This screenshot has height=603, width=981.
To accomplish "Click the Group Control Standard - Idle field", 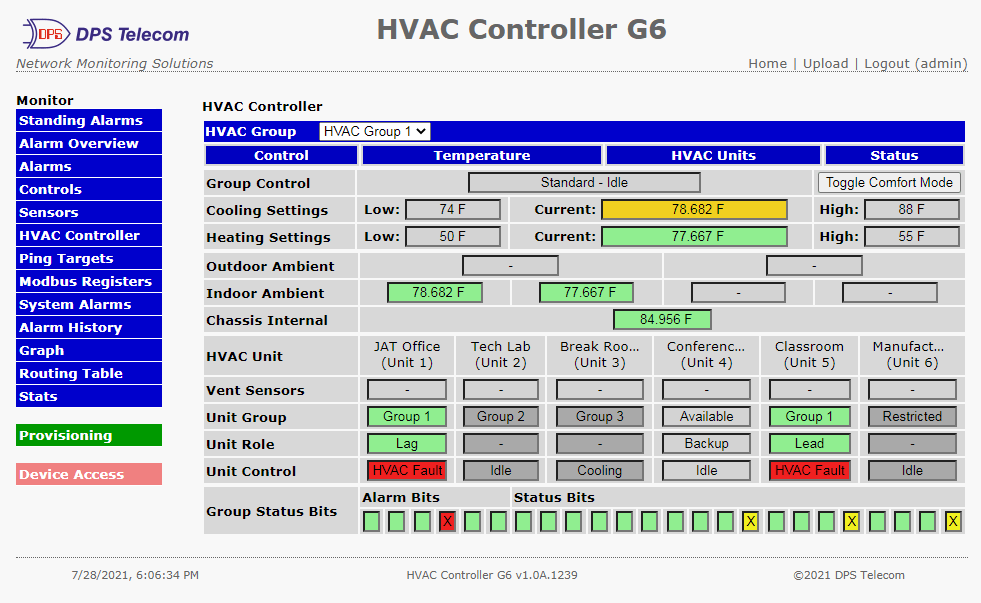I will 584,182.
